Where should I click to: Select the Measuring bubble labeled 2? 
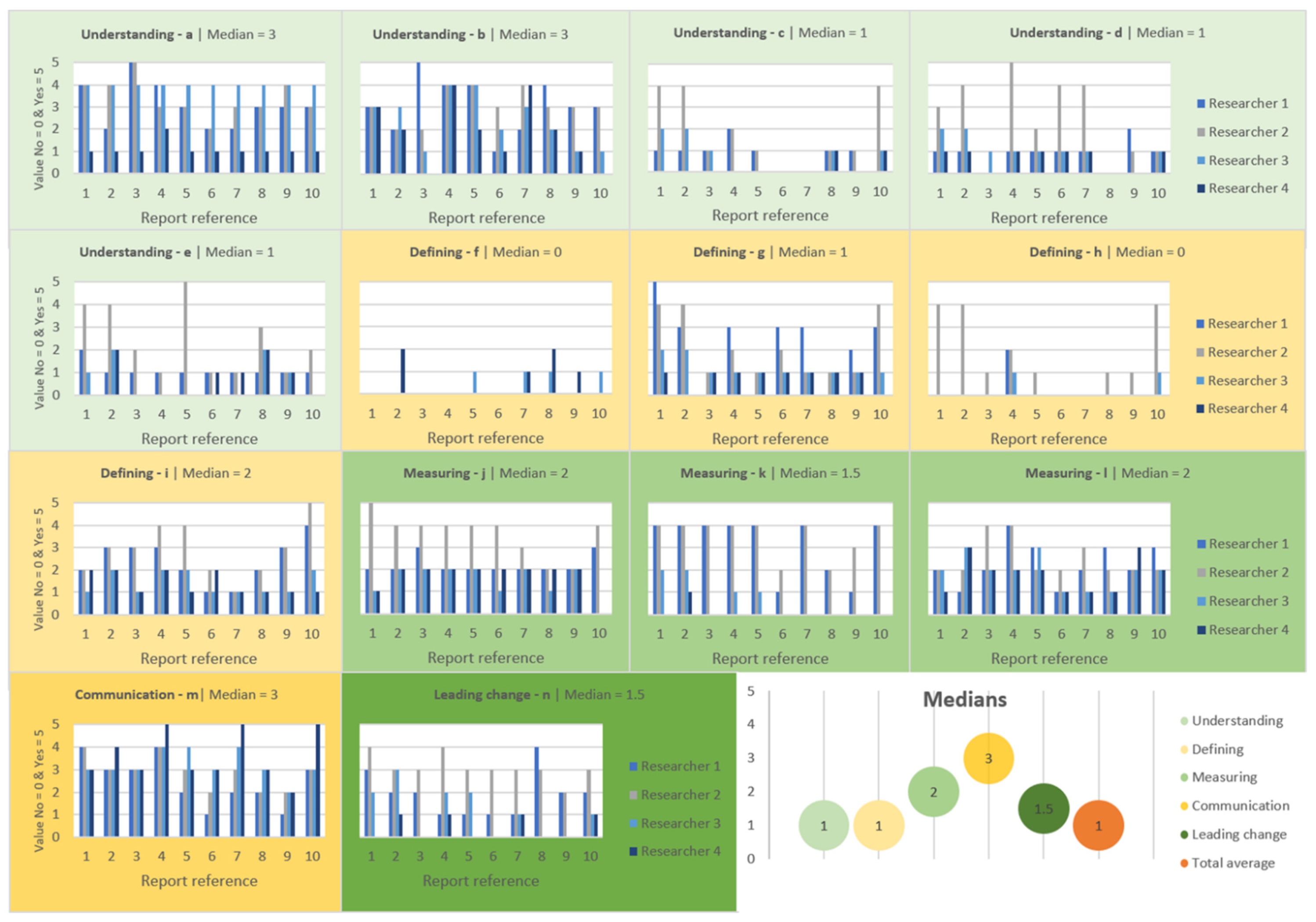click(933, 792)
